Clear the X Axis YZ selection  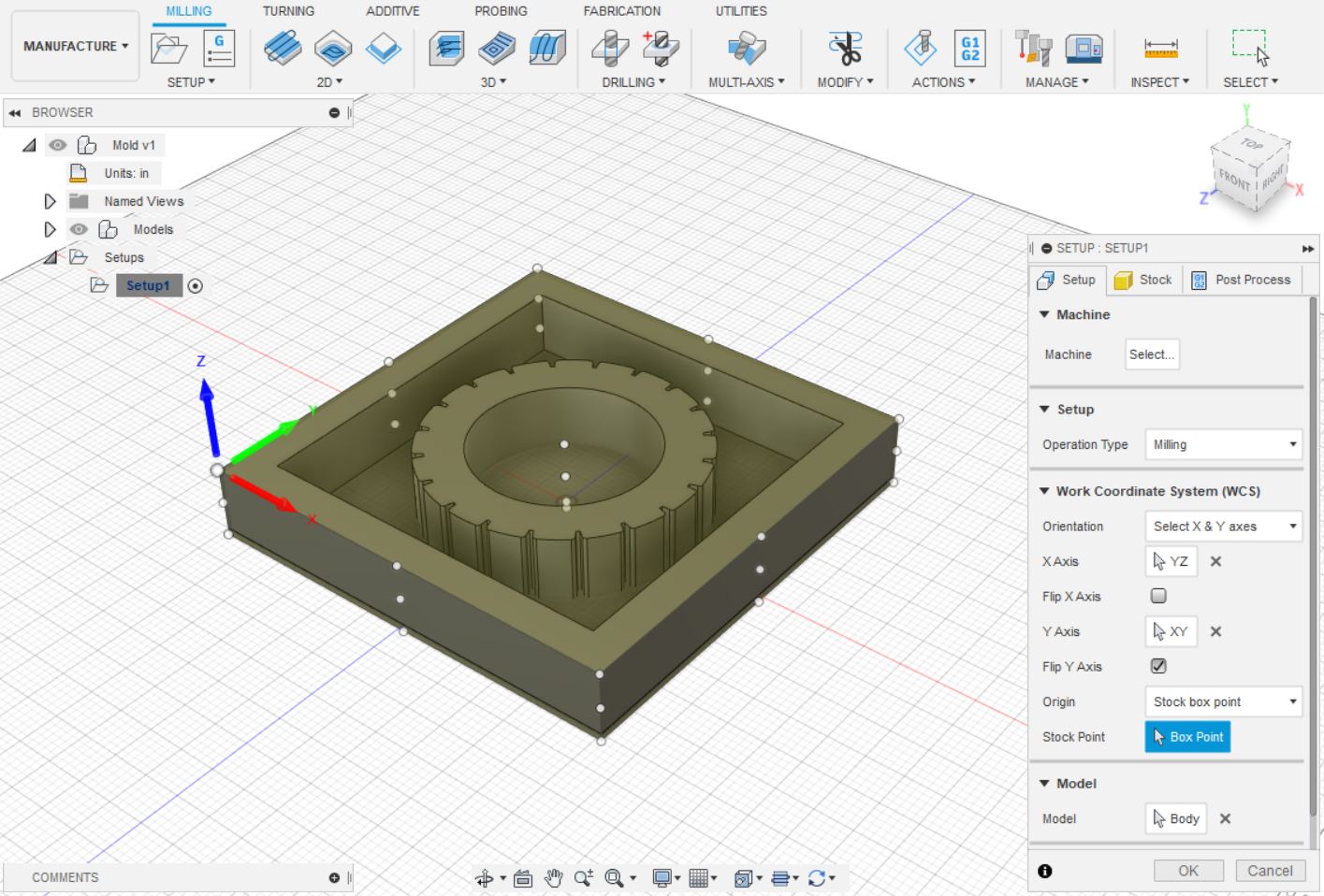[x=1215, y=561]
